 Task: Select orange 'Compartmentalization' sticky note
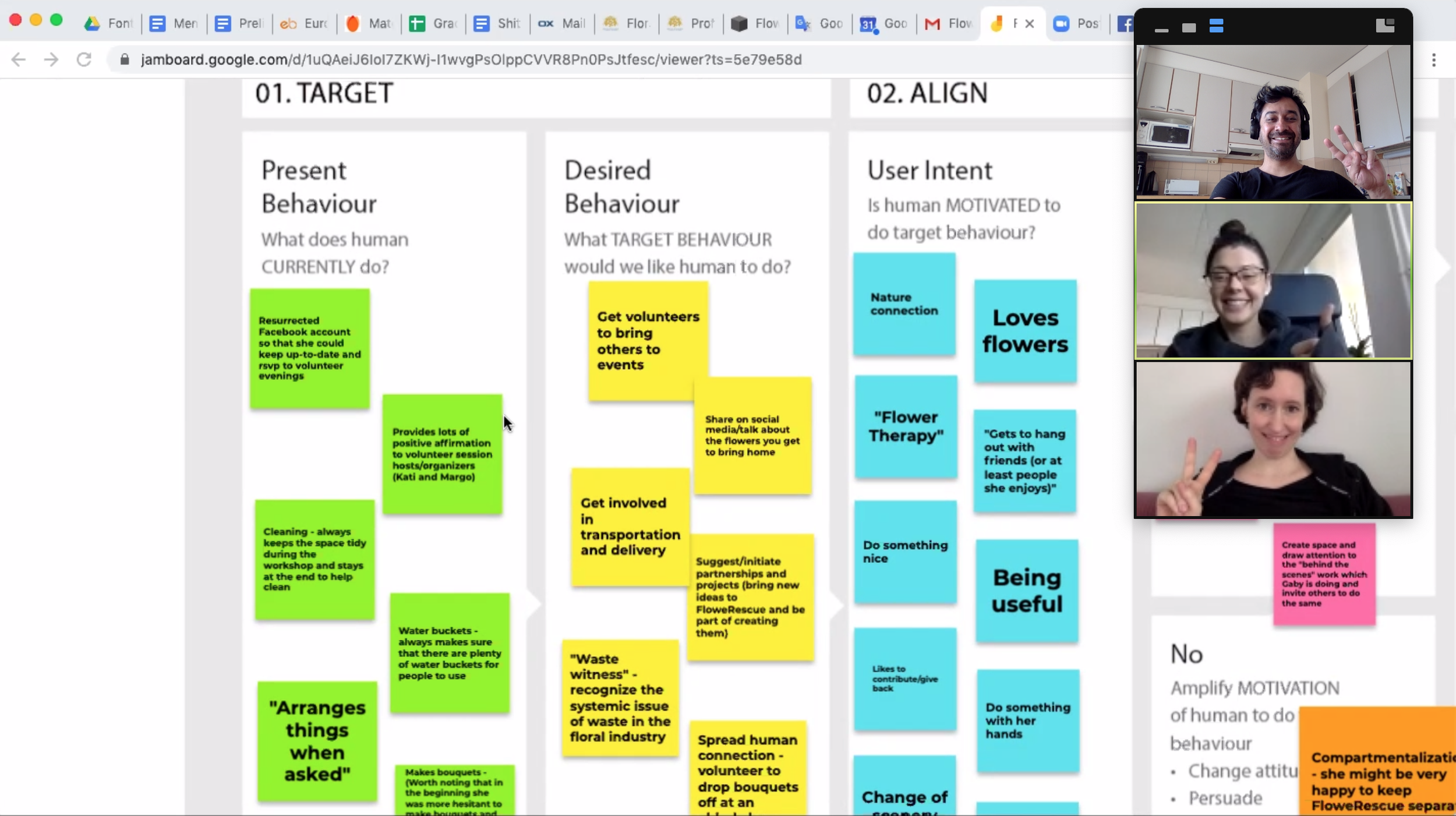[1377, 761]
